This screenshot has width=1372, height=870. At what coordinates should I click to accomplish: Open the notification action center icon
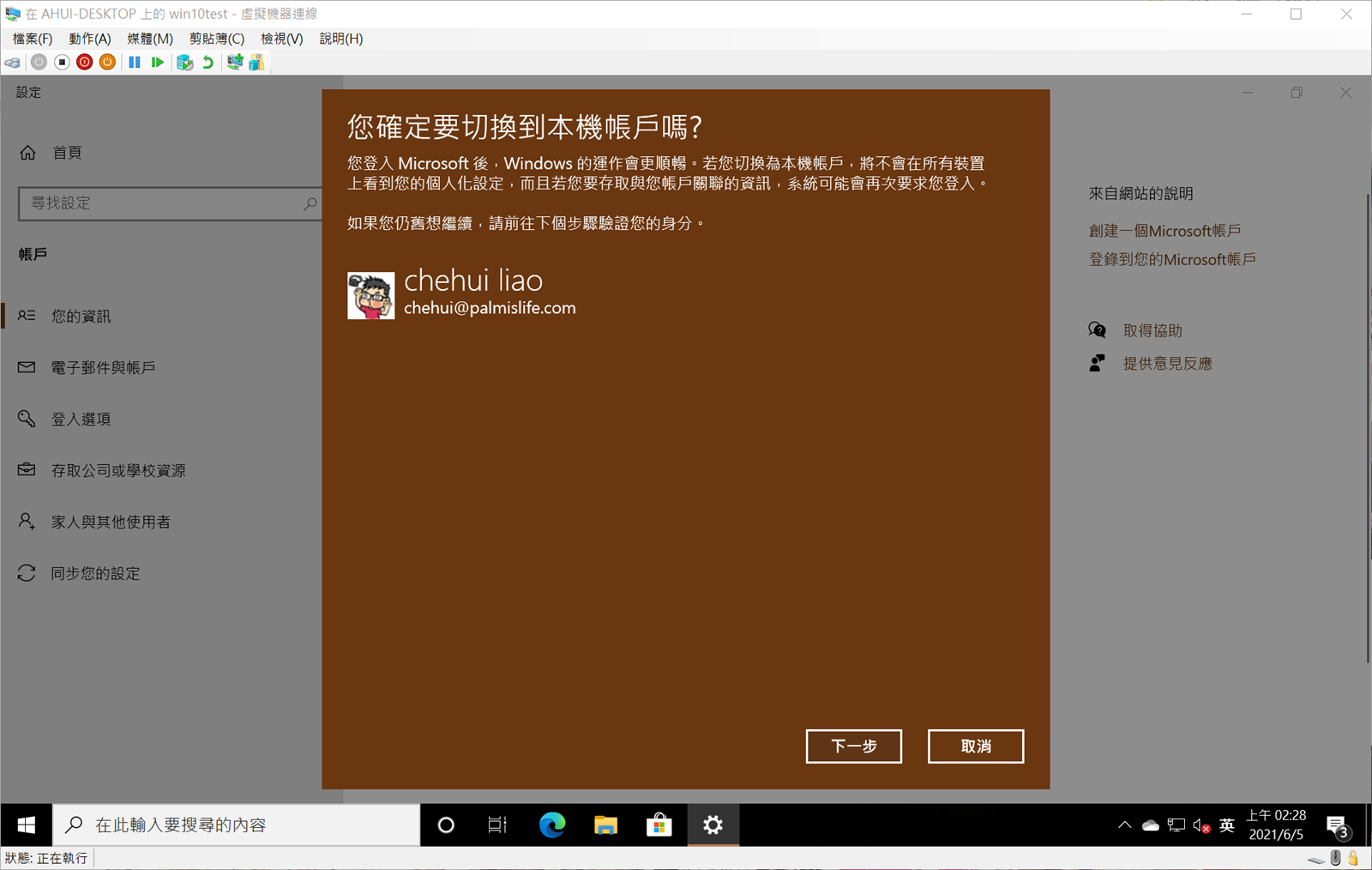[1337, 826]
